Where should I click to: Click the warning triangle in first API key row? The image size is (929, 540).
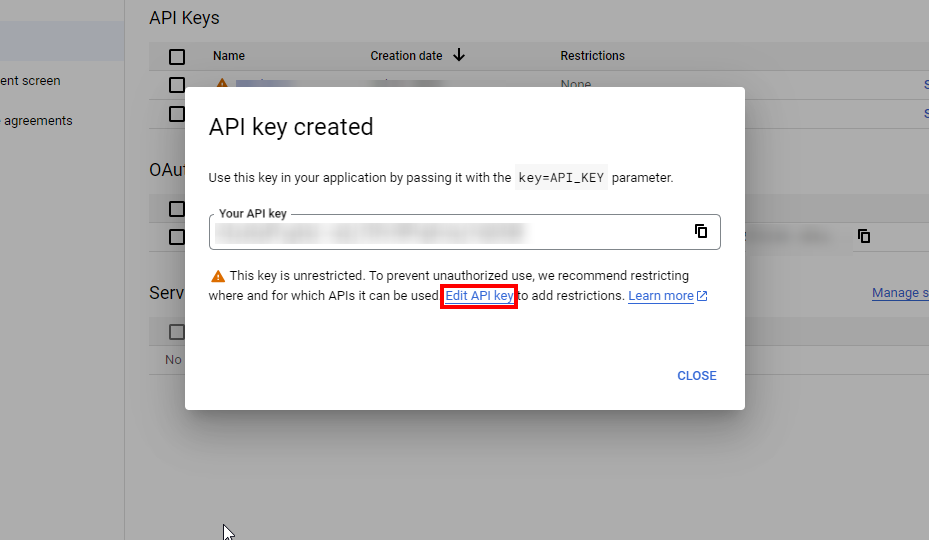222,84
